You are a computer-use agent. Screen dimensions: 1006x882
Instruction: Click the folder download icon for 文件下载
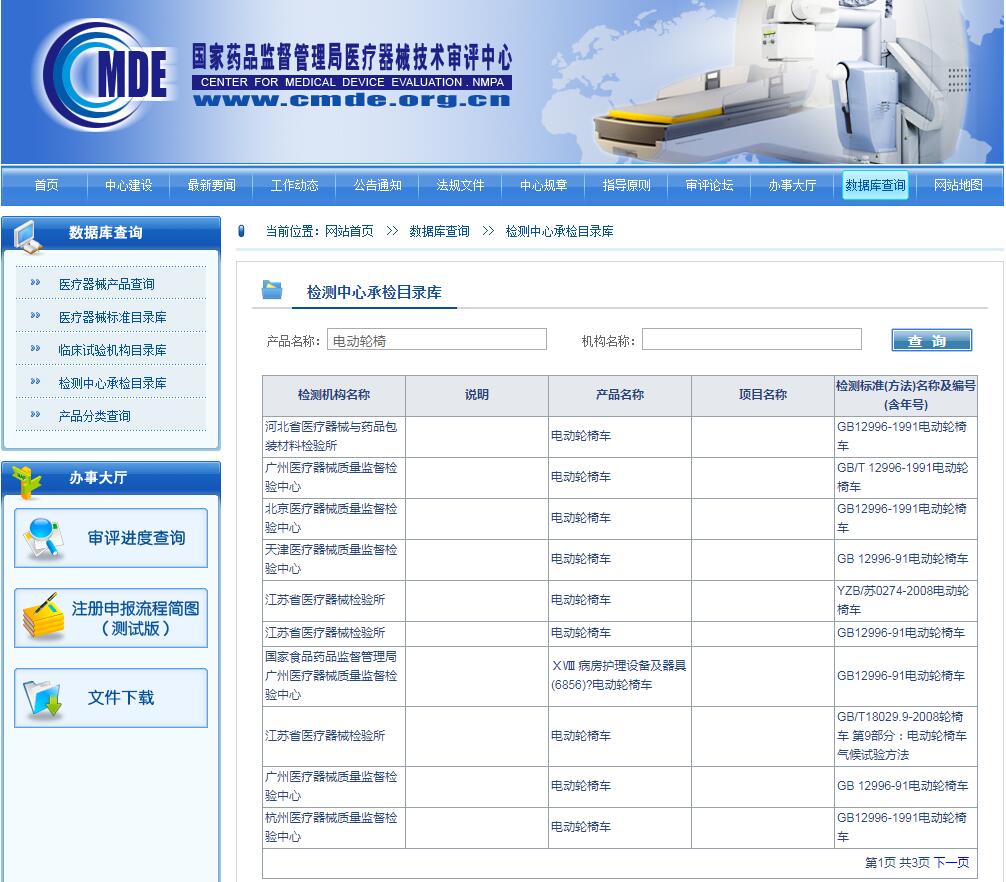coord(44,698)
